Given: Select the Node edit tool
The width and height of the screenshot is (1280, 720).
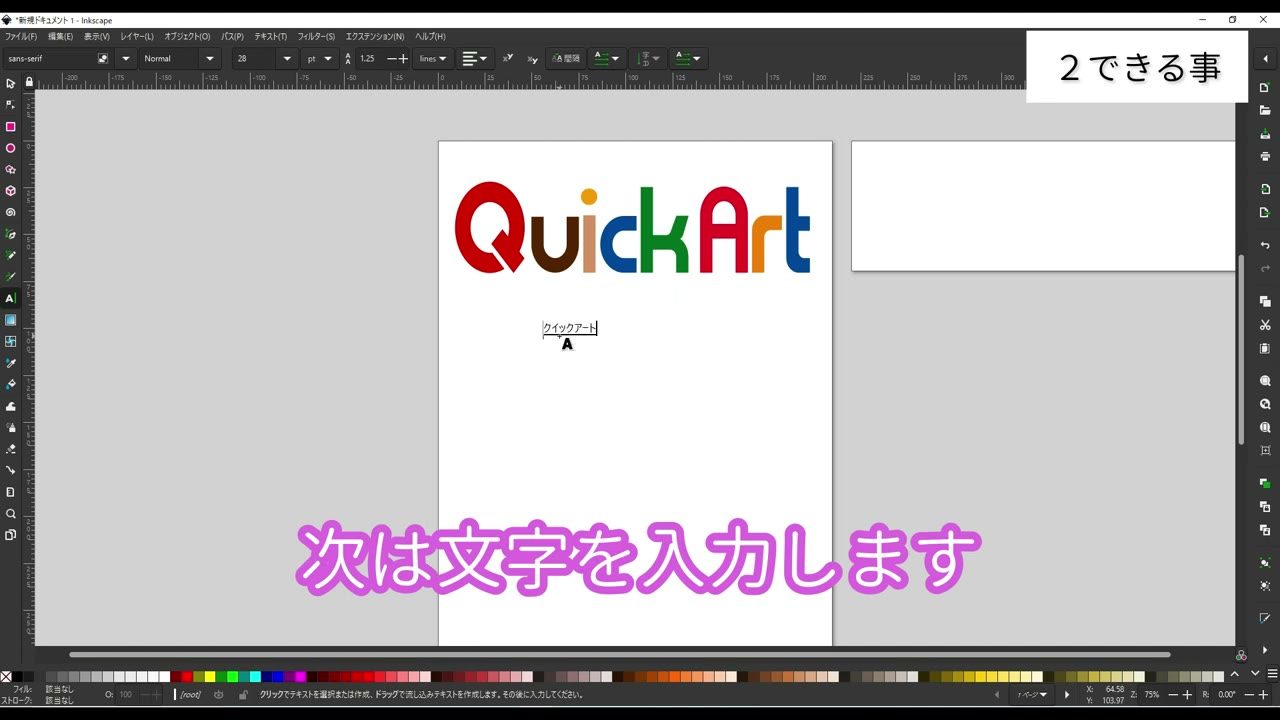Looking at the screenshot, I should pos(11,104).
